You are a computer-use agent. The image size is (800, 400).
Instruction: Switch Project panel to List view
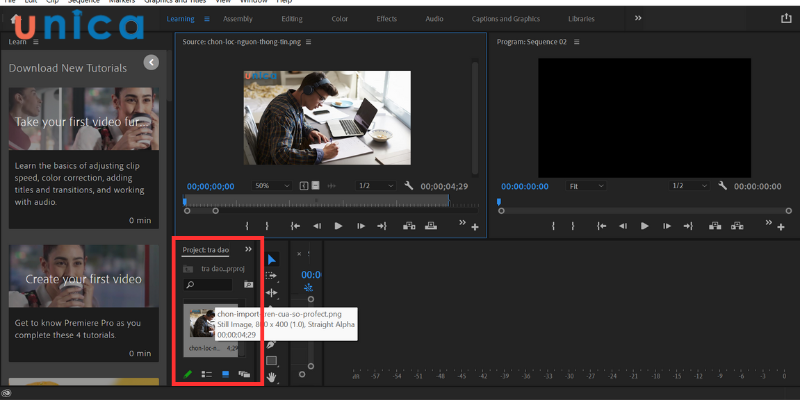pyautogui.click(x=207, y=374)
